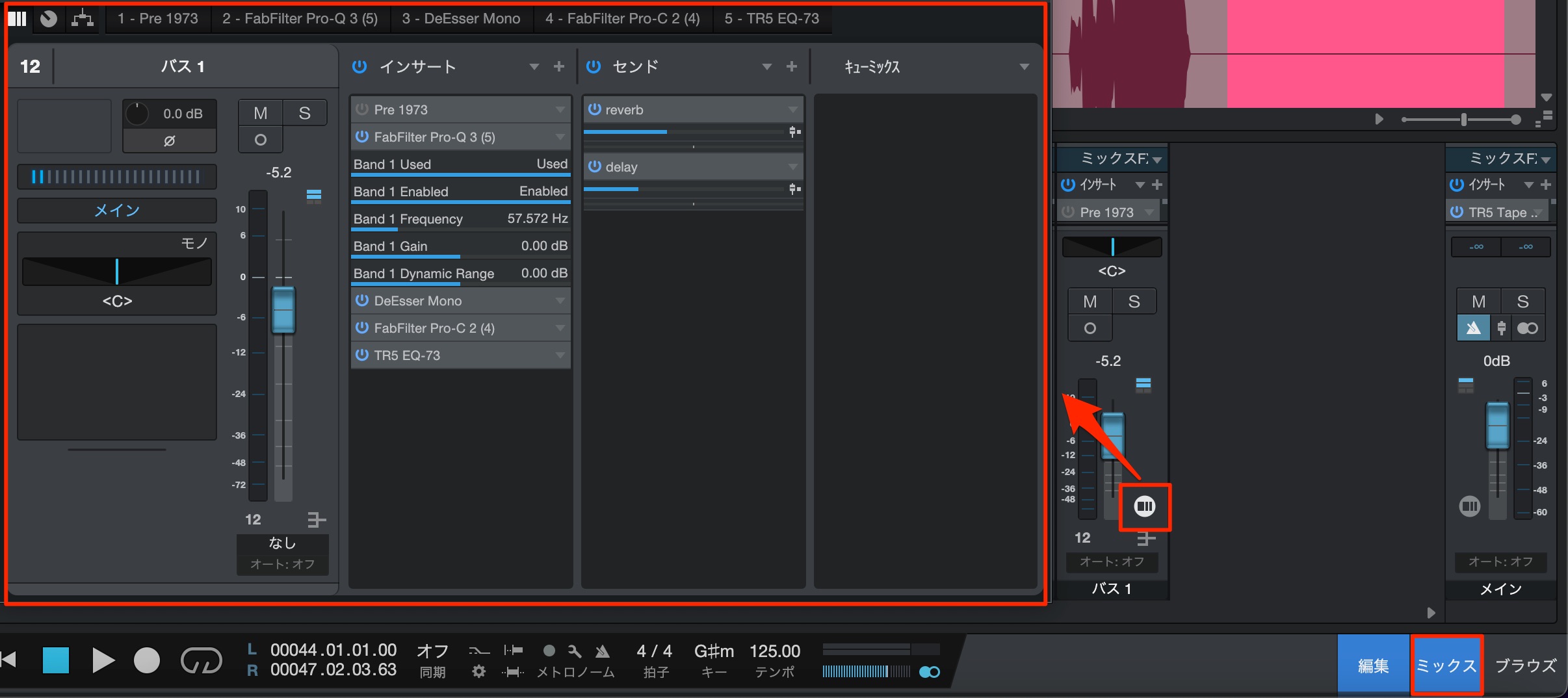Click the plus icon to add an insert
The height and width of the screenshot is (698, 1568).
point(558,66)
